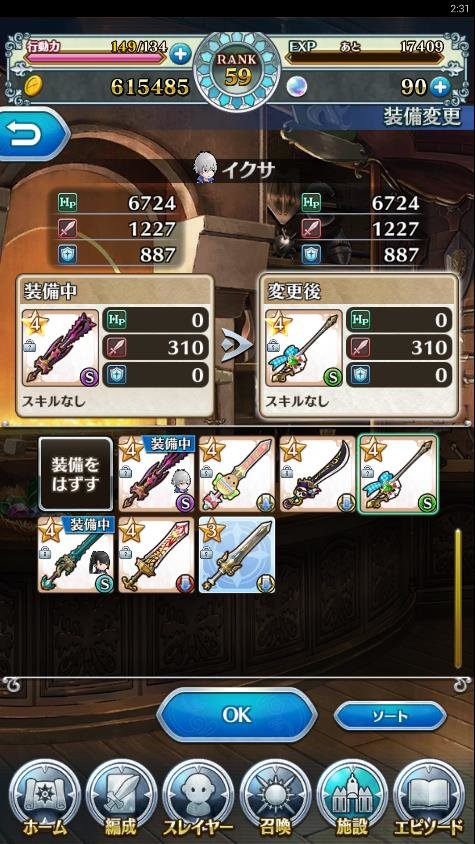Open the エピソード episode menu icon

(x=429, y=797)
